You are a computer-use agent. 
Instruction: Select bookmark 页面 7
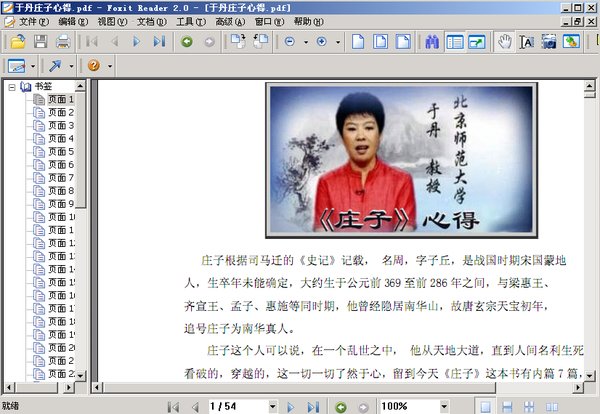[61, 178]
